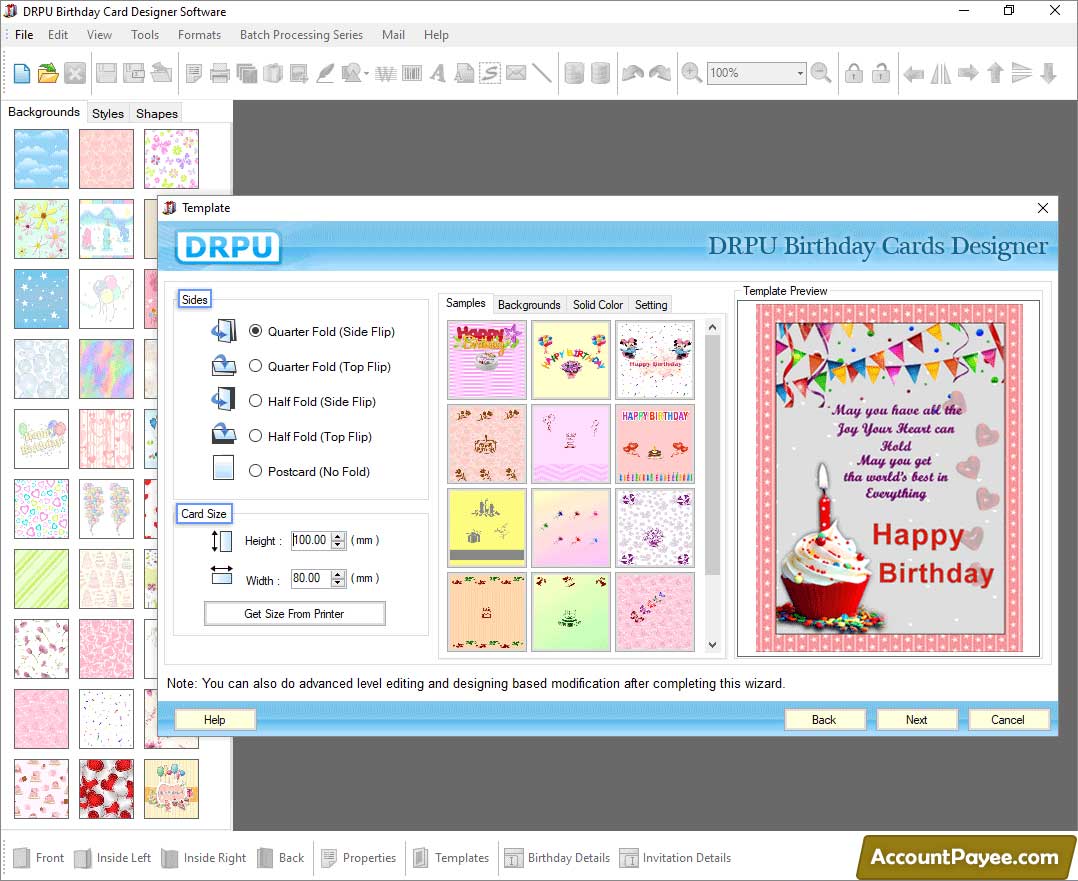Viewport: 1078px width, 881px height.
Task: Increase card Width with up stepper arrow
Action: (338, 574)
